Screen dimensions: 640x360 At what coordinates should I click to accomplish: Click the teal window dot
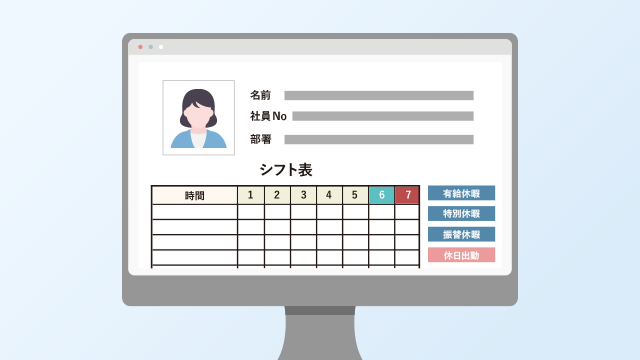coord(151,47)
